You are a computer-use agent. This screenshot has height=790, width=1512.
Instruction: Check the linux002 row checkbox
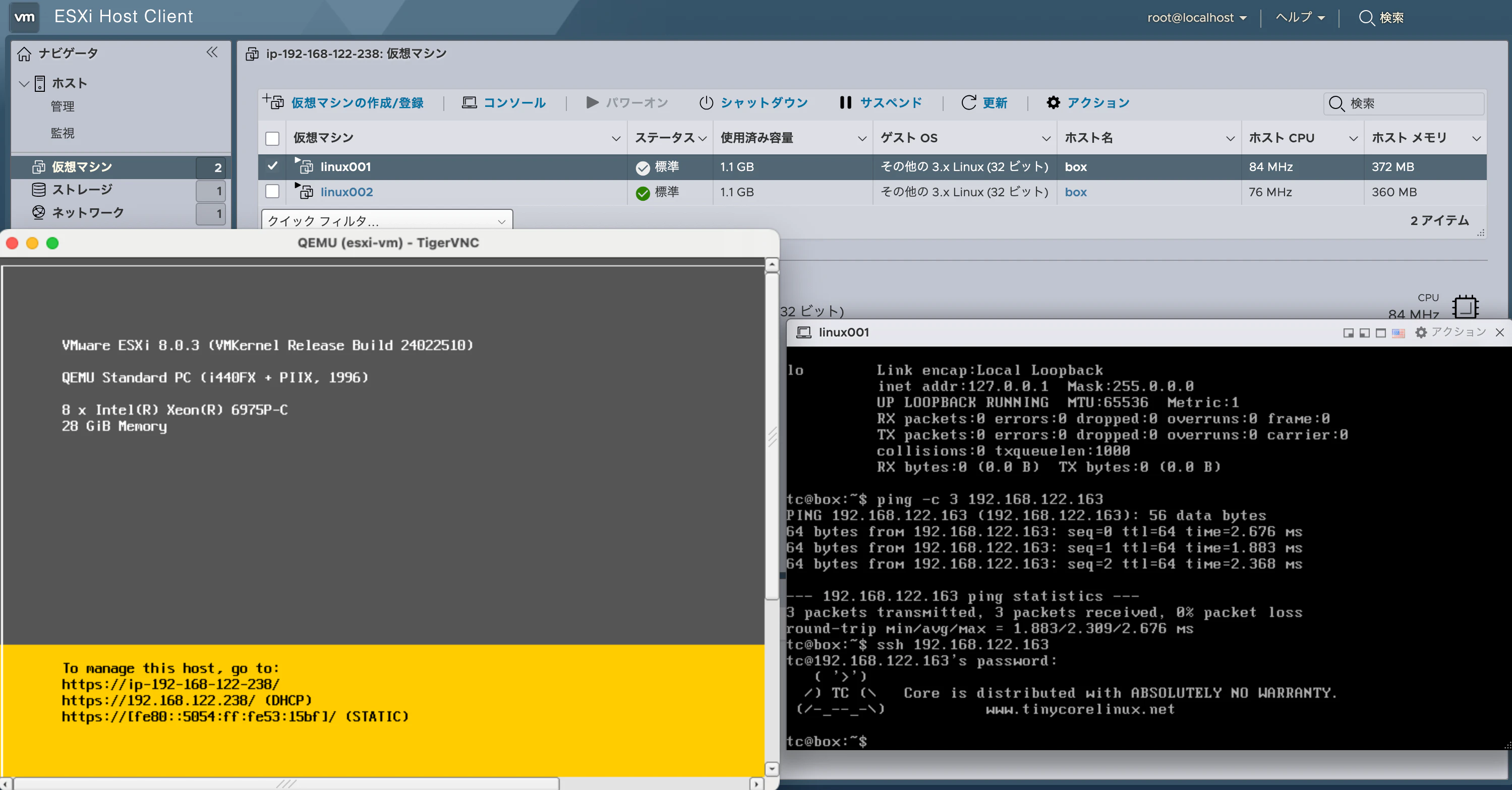point(272,192)
